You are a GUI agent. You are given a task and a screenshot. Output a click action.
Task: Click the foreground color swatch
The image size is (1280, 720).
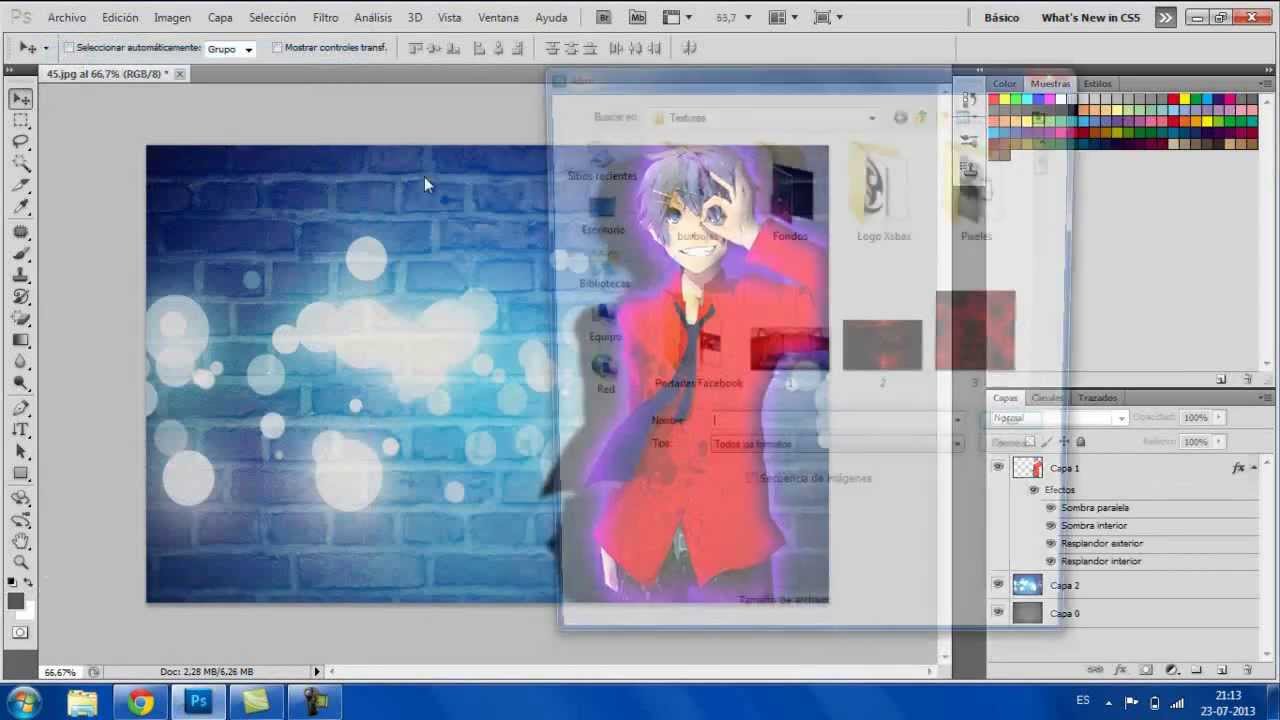pos(16,601)
